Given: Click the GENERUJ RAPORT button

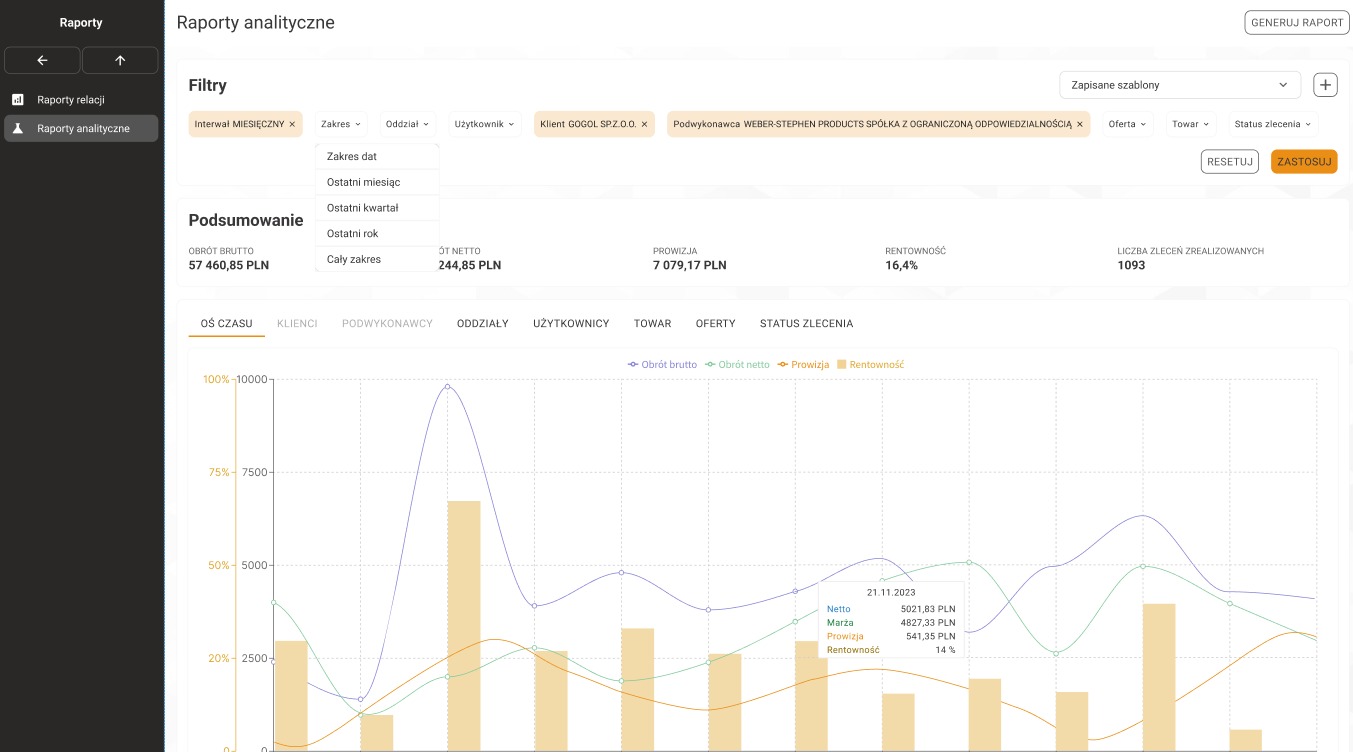Looking at the screenshot, I should 1297,22.
